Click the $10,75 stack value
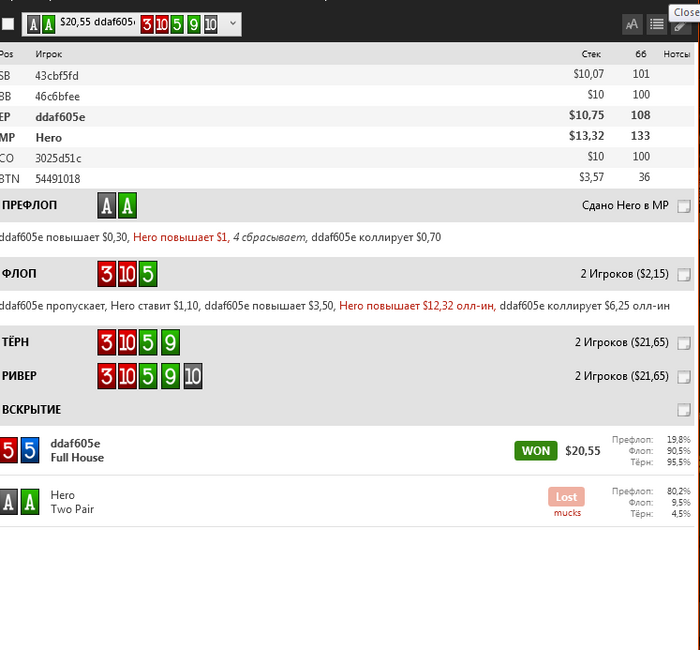This screenshot has width=700, height=650. (586, 115)
